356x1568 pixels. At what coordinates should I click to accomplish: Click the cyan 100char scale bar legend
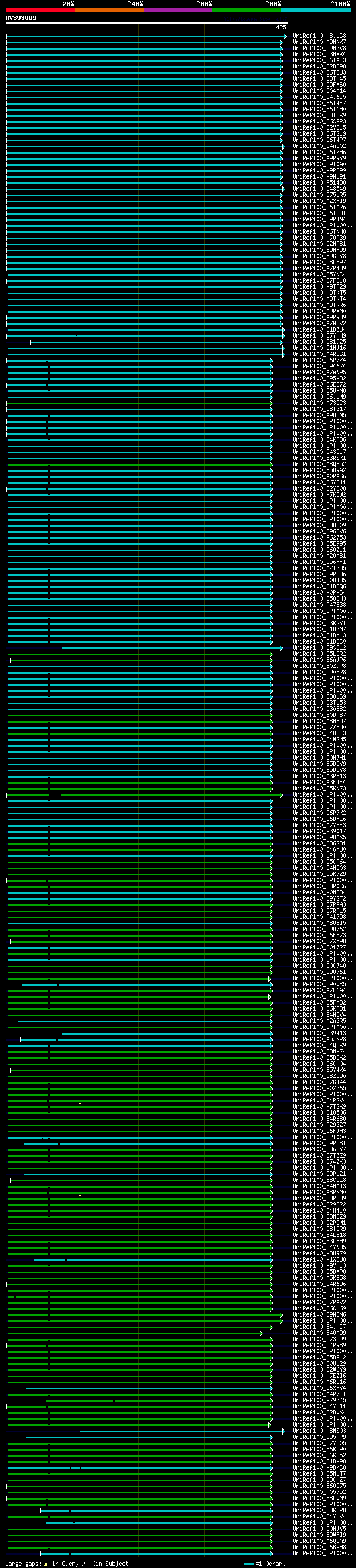pyautogui.click(x=248, y=1564)
